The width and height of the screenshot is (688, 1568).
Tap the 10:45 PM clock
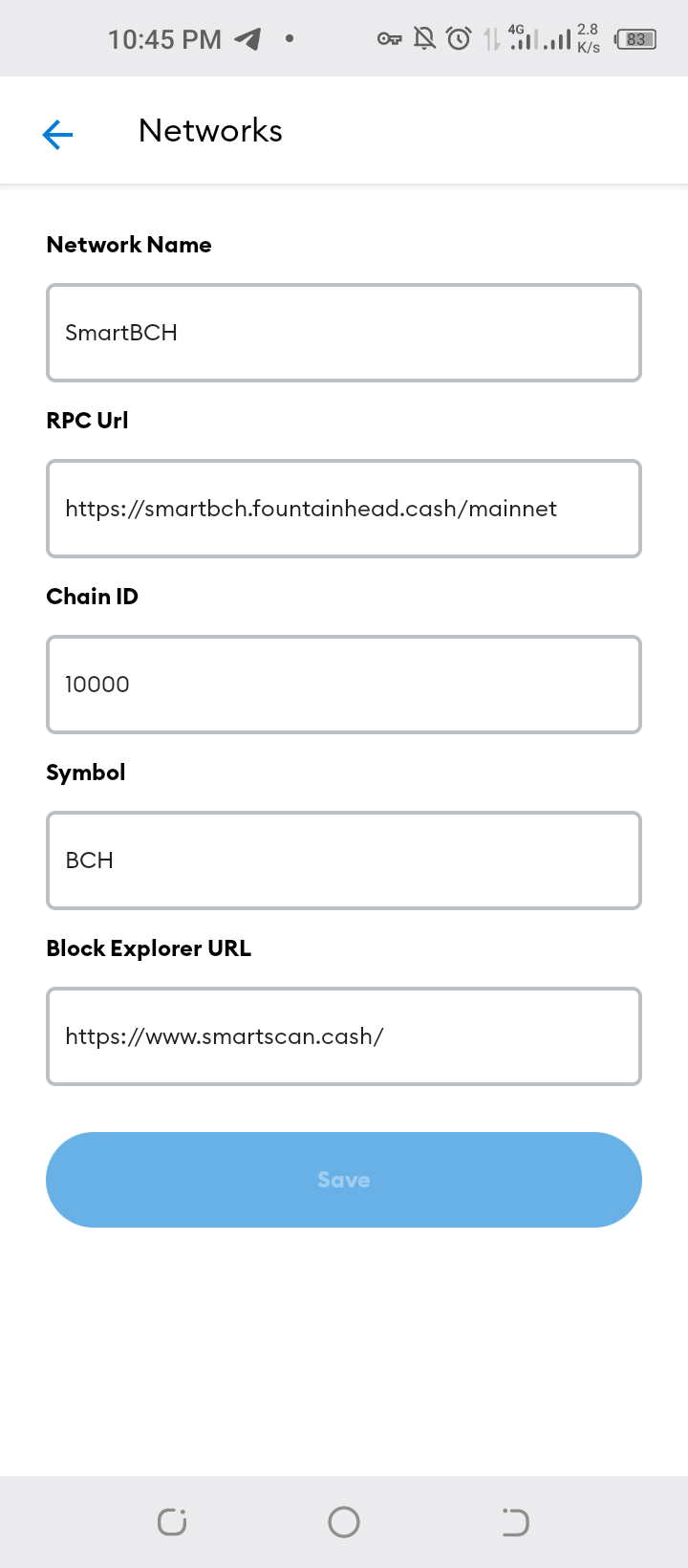pos(164,39)
